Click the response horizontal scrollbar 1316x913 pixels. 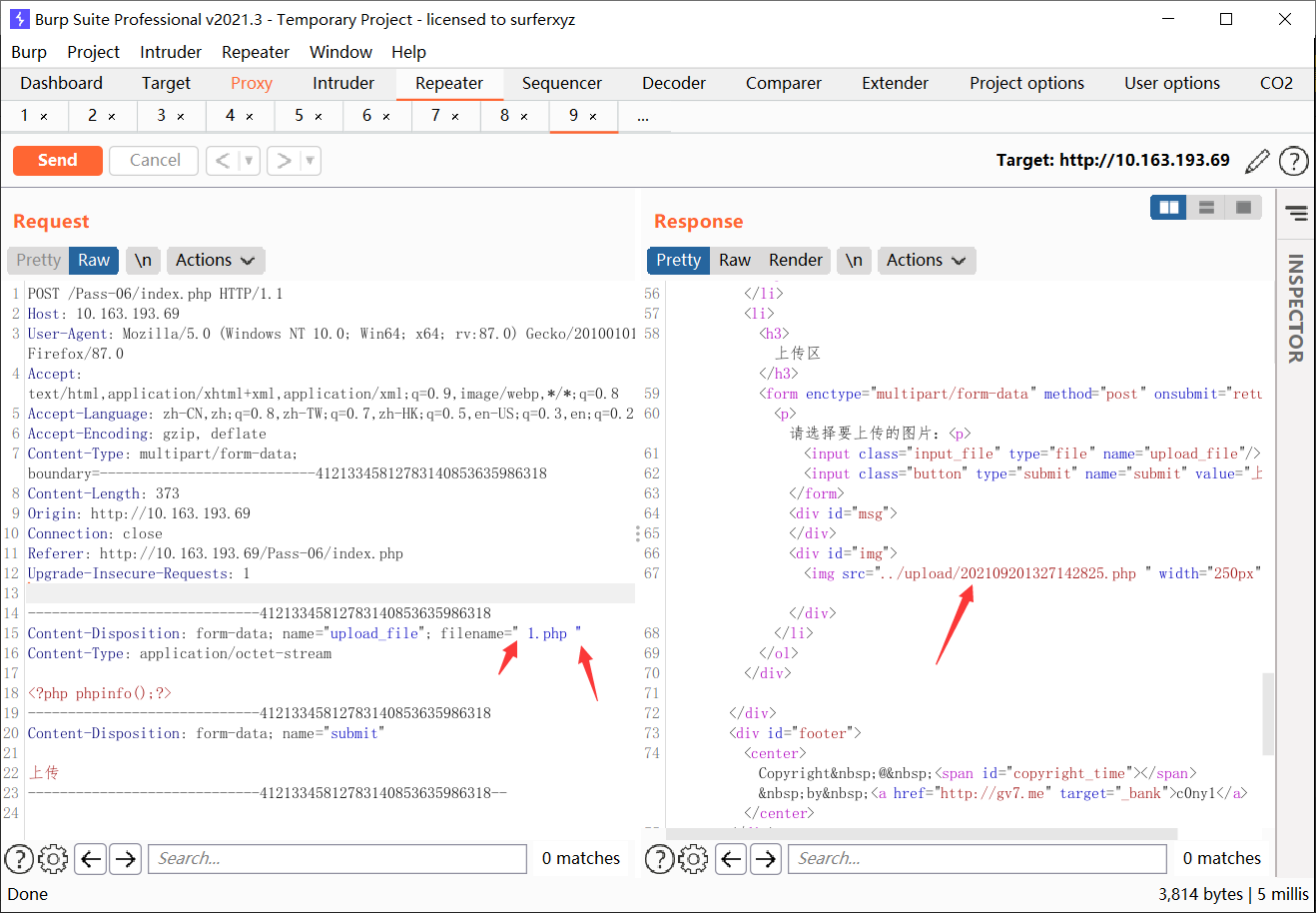point(922,834)
